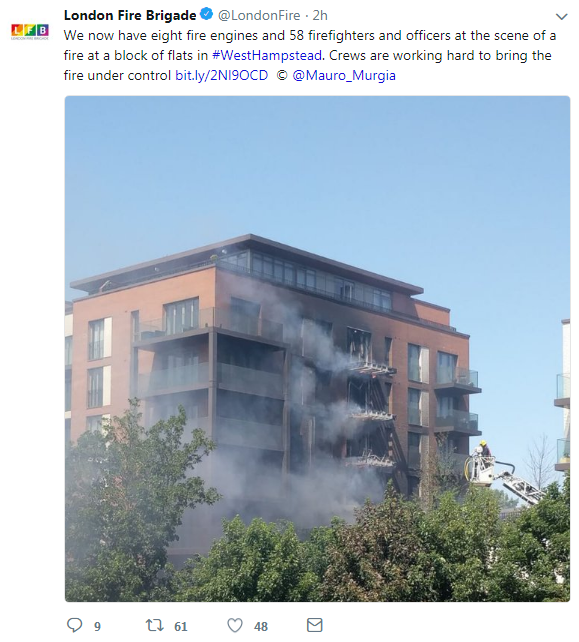Viewport: 579px width, 642px height.
Task: Open the burning flats photo in the tweet
Action: tap(317, 348)
